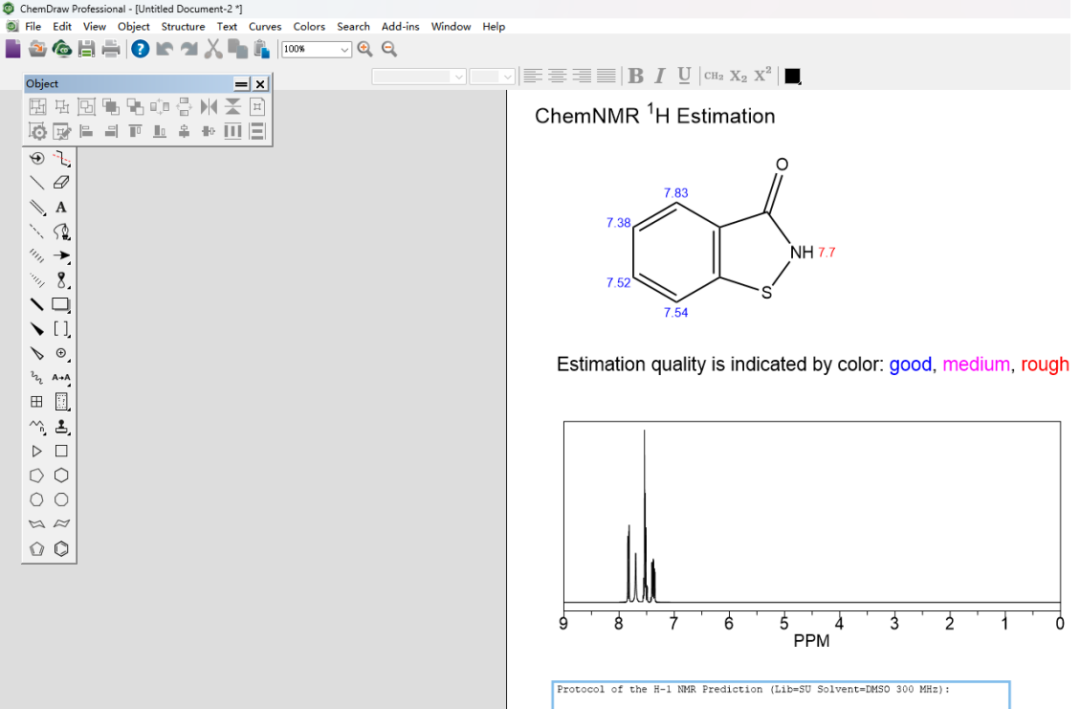Select the cyclohexane ring tool
Screen dimensions: 1080x709
pyautogui.click(x=61, y=475)
